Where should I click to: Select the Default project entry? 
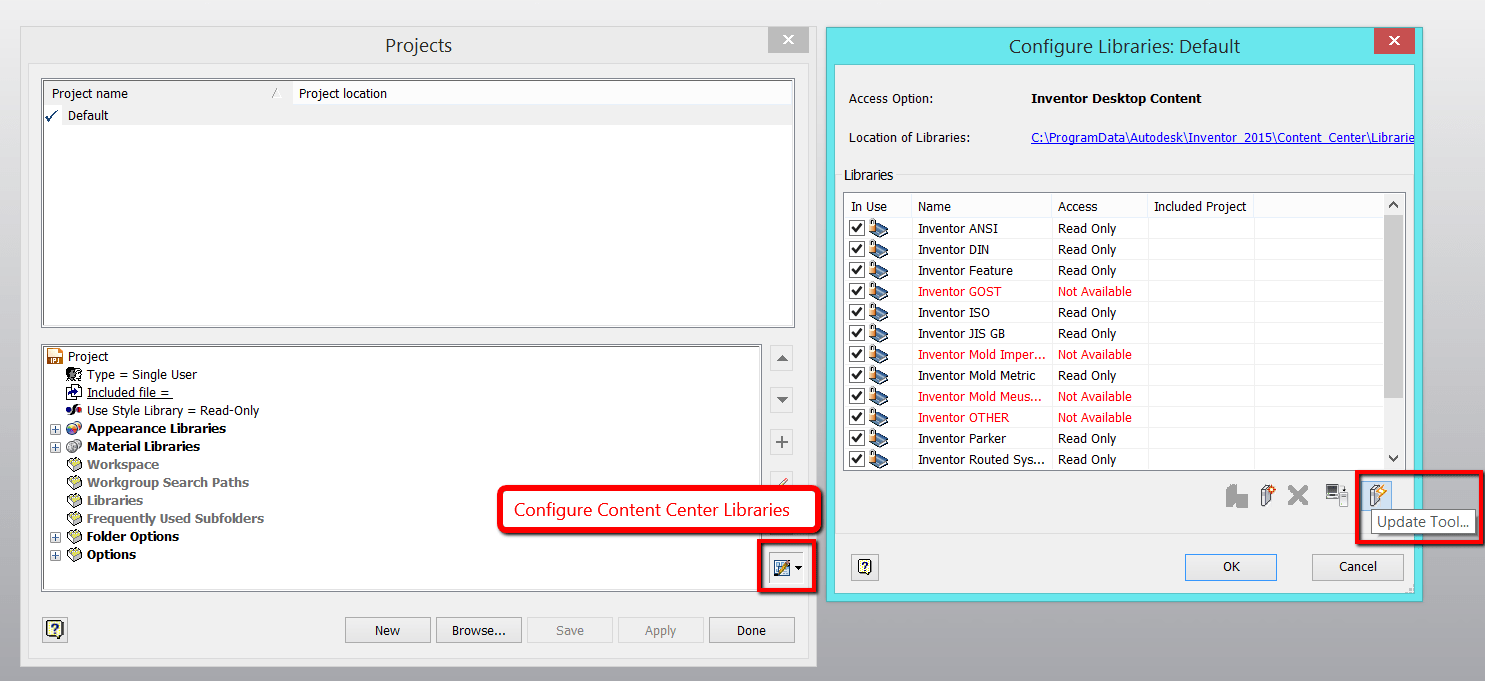[x=87, y=115]
